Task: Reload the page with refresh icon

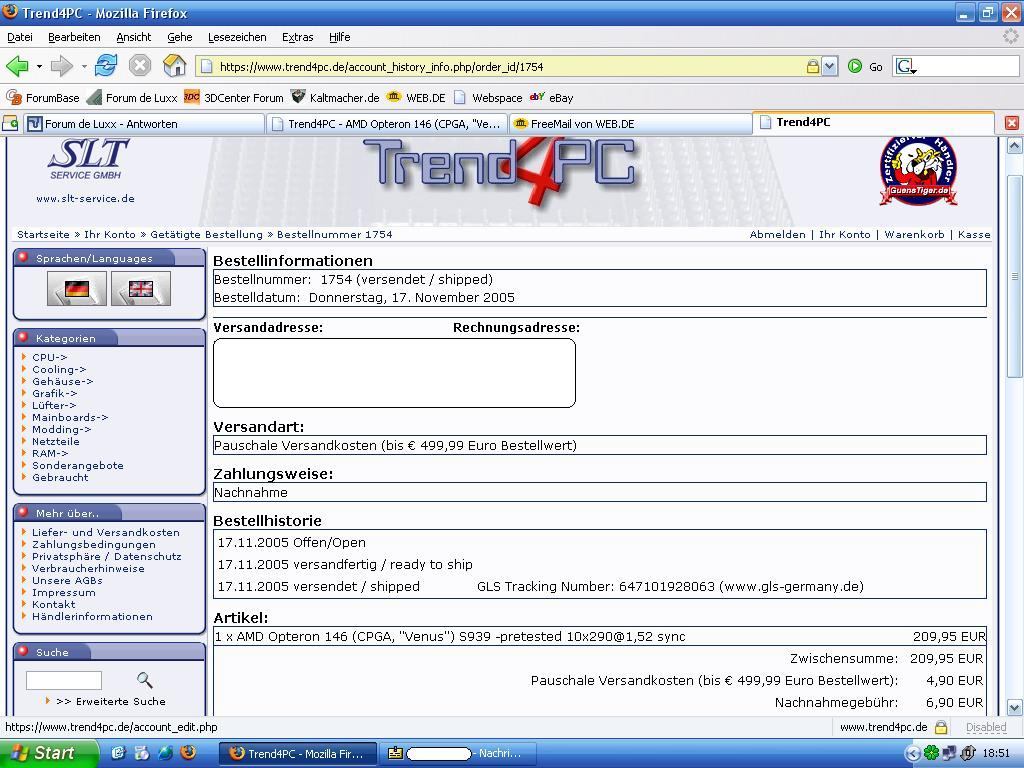Action: point(106,66)
